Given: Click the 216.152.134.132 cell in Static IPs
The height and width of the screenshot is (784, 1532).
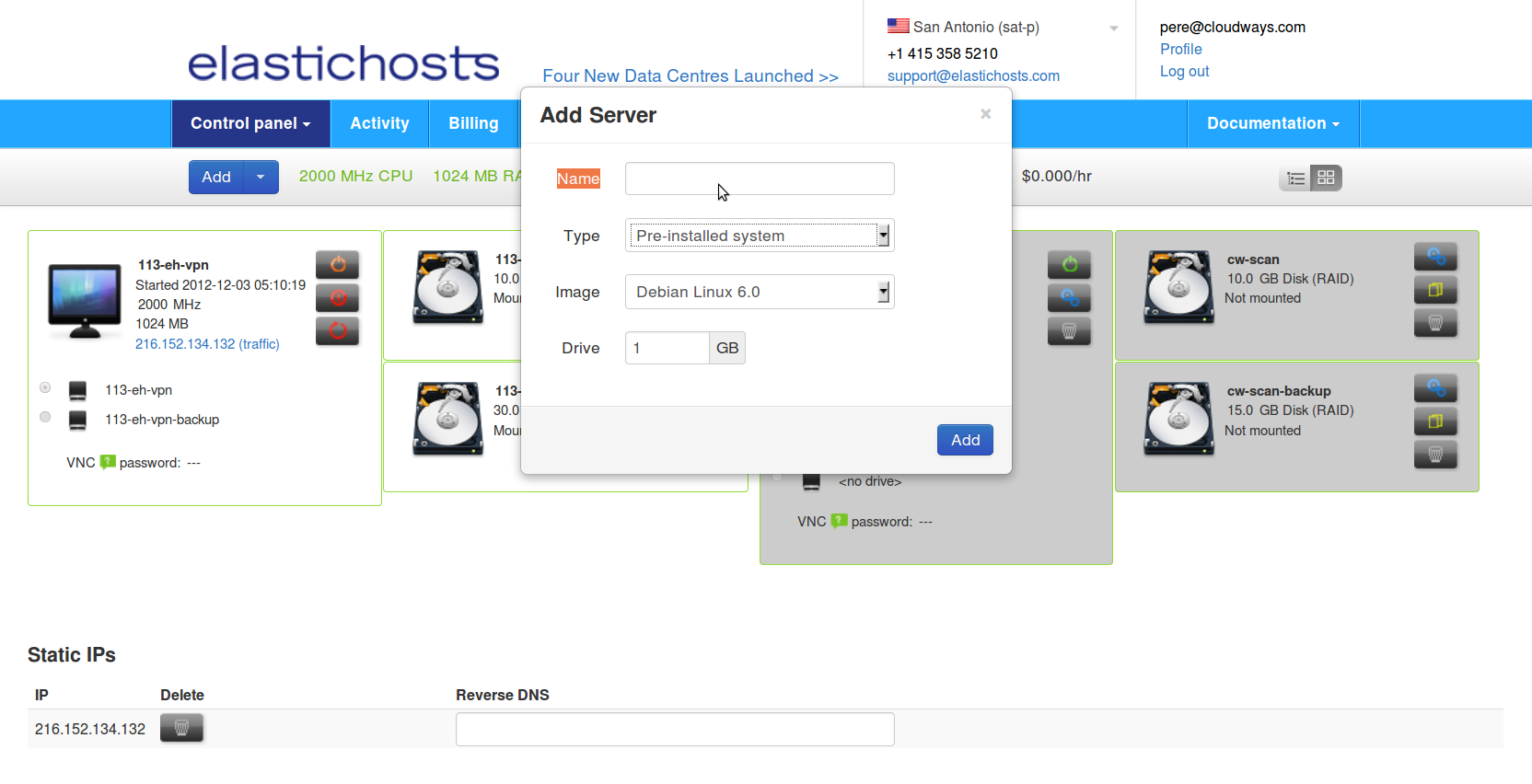Looking at the screenshot, I should [x=90, y=729].
